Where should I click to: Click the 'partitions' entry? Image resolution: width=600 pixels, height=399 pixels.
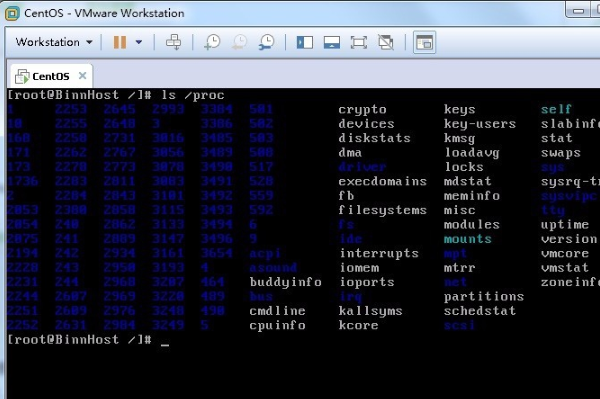tap(484, 296)
